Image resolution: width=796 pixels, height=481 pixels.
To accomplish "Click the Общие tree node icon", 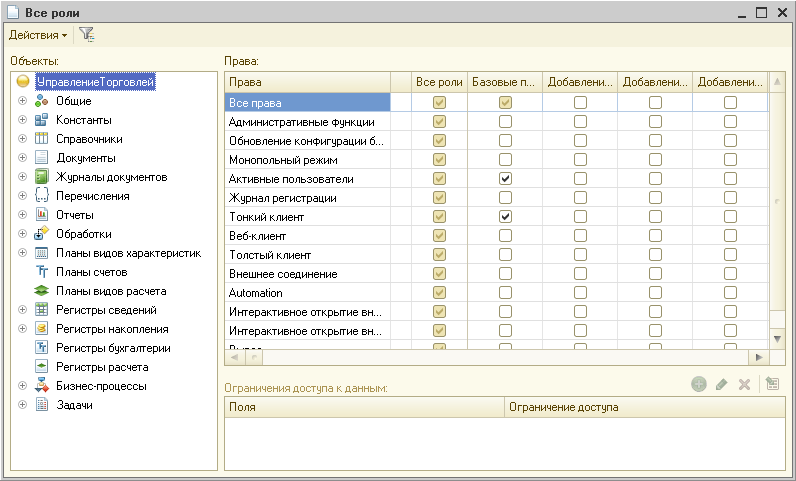I will [42, 101].
